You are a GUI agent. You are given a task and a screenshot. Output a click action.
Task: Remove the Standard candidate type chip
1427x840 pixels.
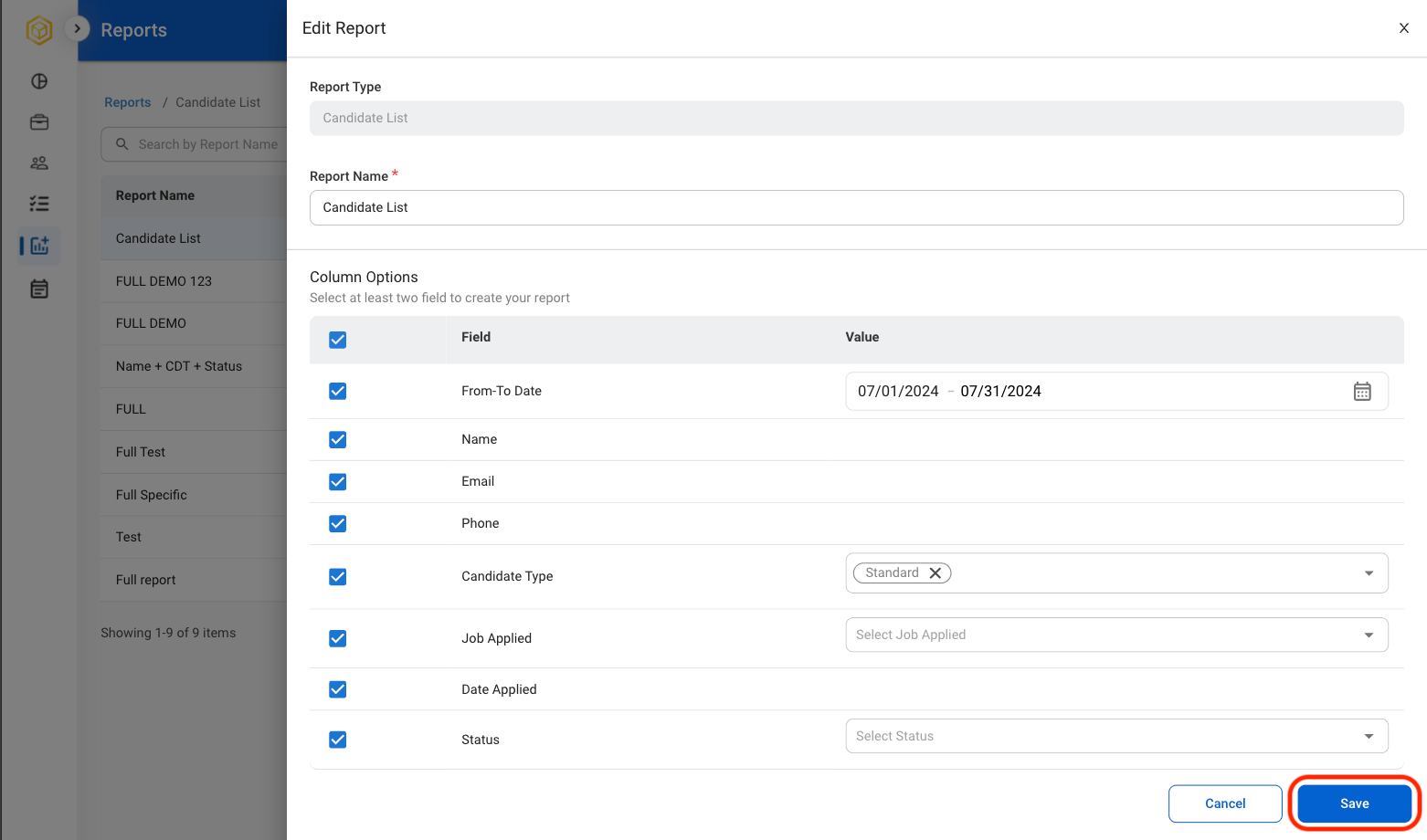[x=935, y=572]
